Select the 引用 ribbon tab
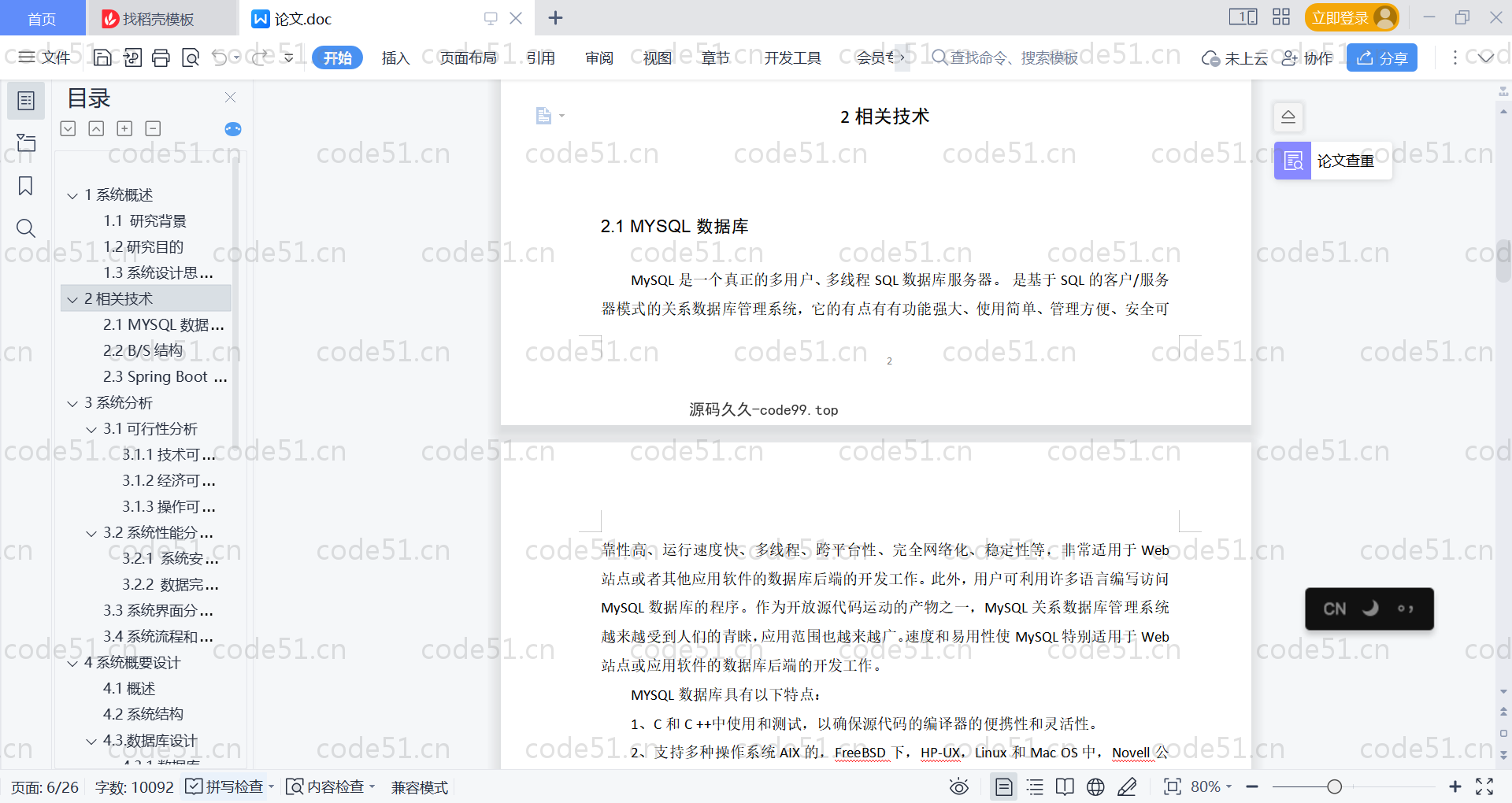 [x=540, y=57]
